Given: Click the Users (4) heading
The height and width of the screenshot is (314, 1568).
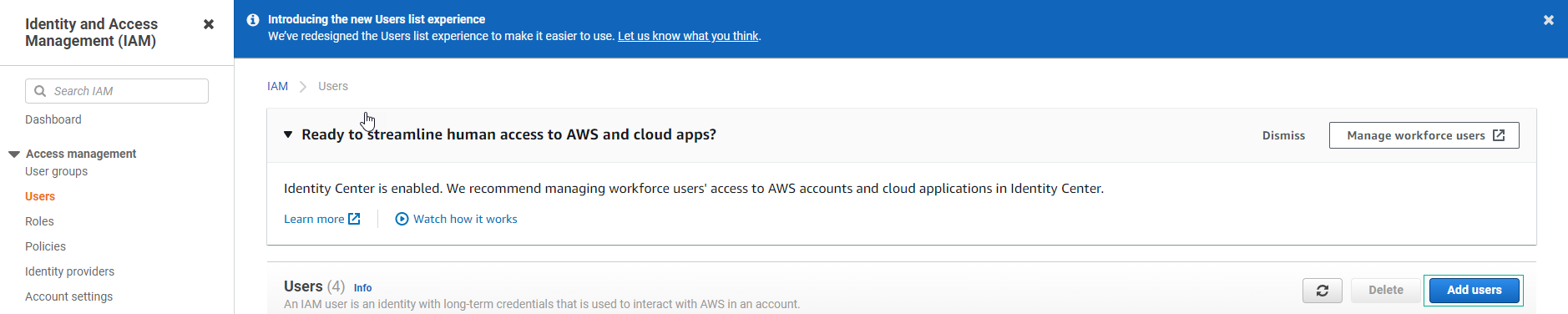Looking at the screenshot, I should (314, 286).
